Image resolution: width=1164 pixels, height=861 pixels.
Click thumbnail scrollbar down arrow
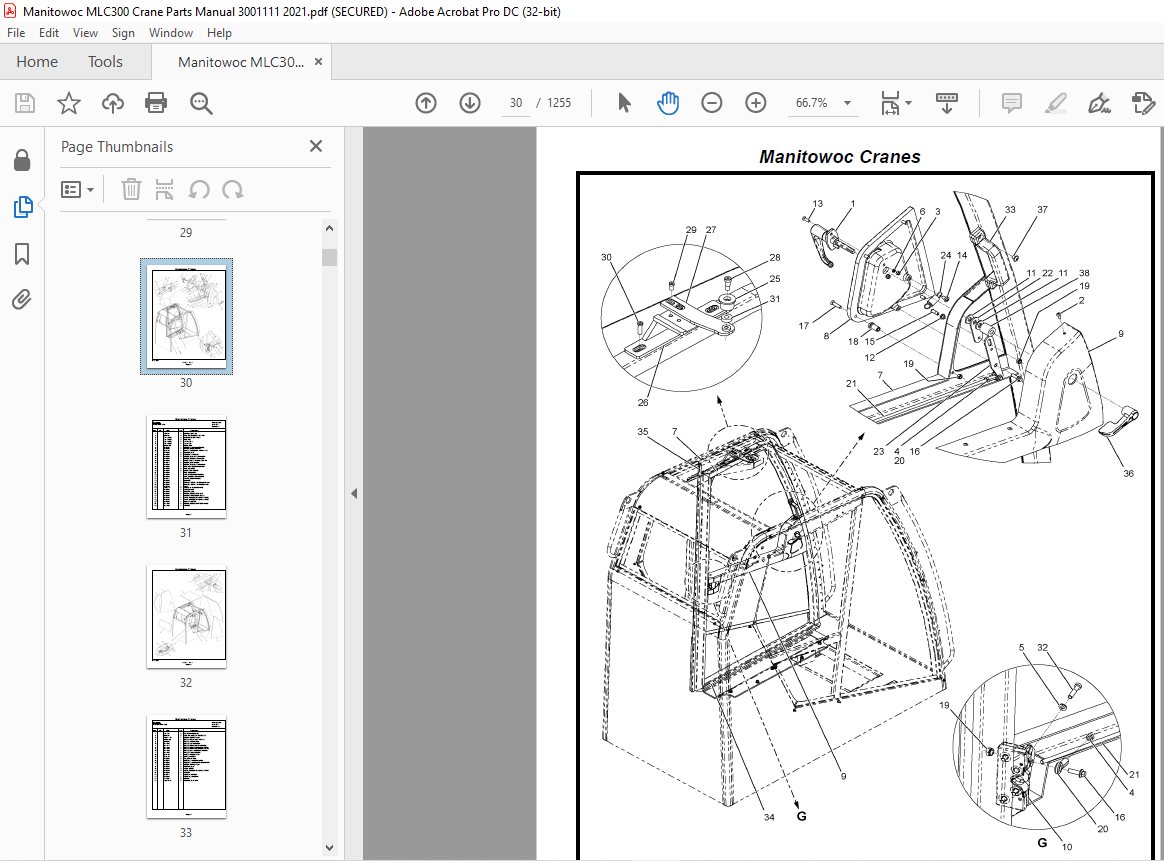click(330, 848)
